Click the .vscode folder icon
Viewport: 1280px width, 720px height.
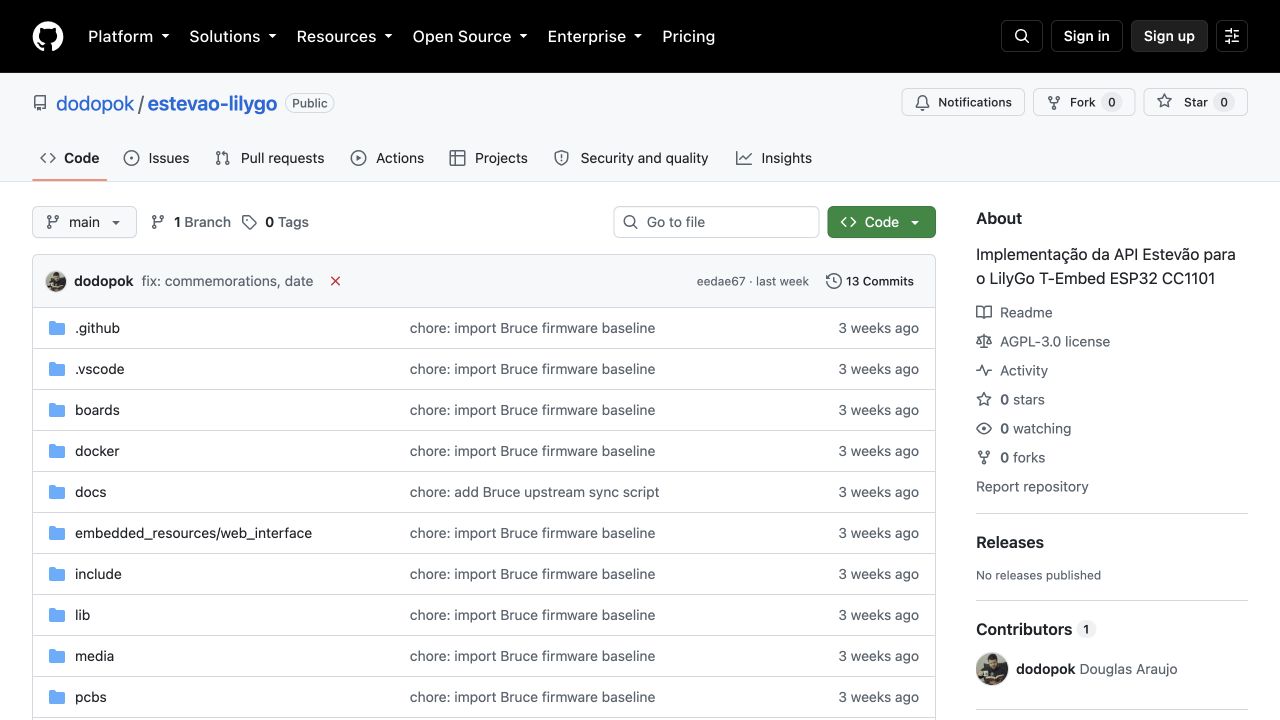(x=57, y=369)
